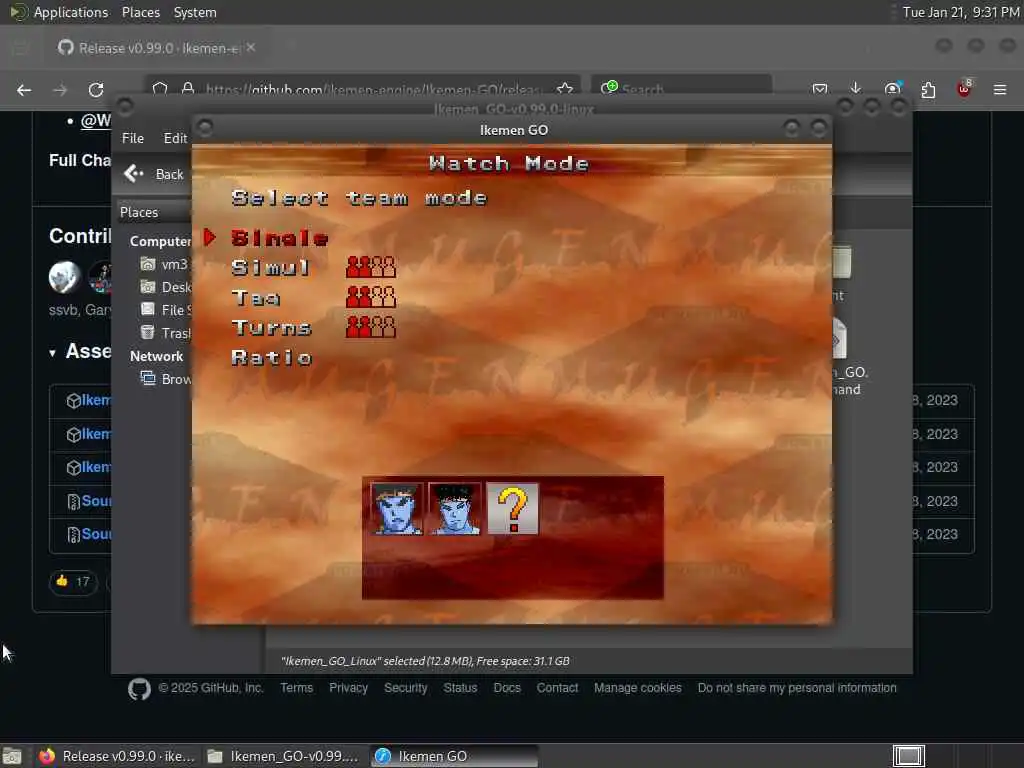
Task: Open the Edit menu in file manager
Action: coord(175,138)
